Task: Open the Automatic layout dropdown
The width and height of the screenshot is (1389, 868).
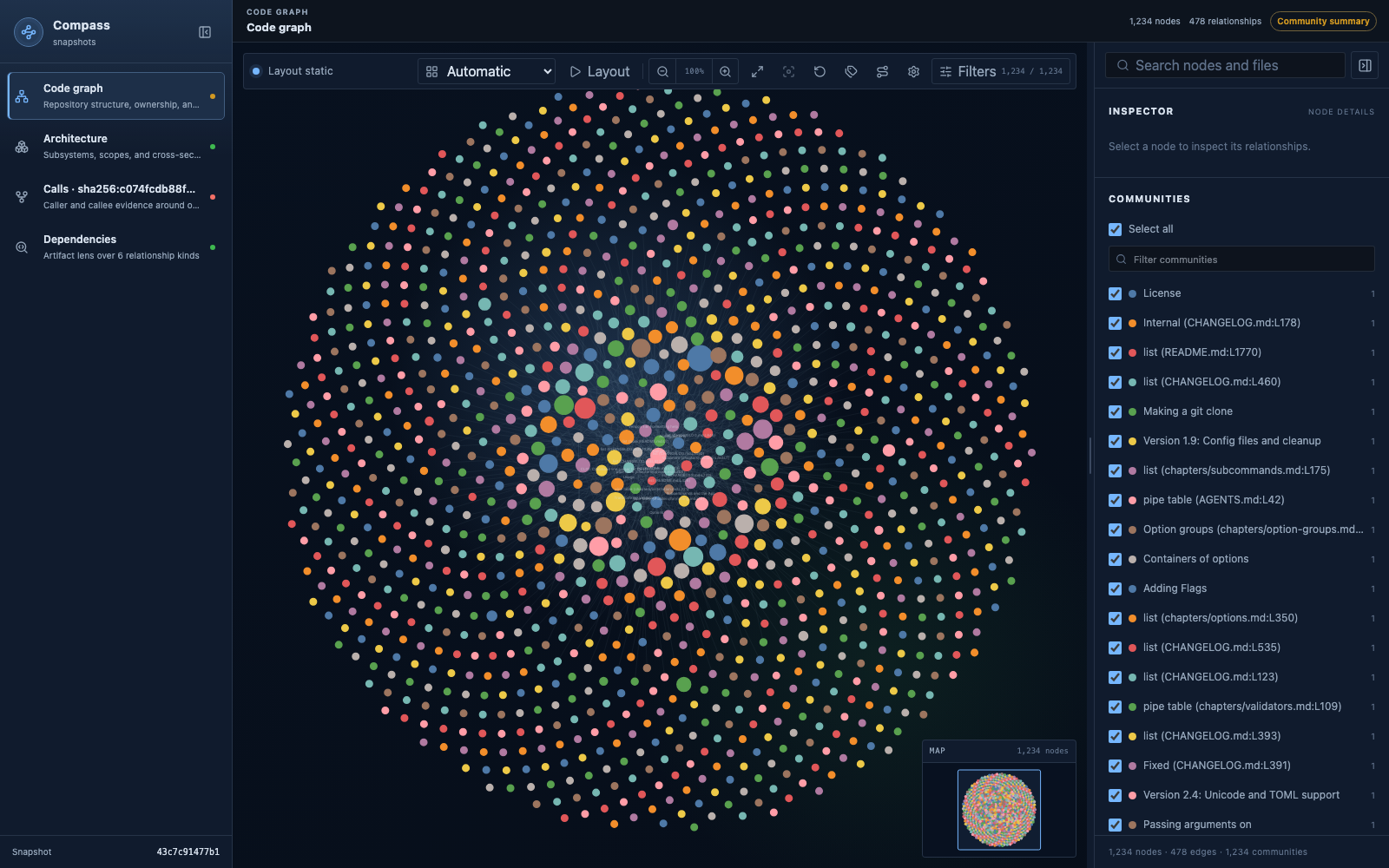Action: pos(486,71)
